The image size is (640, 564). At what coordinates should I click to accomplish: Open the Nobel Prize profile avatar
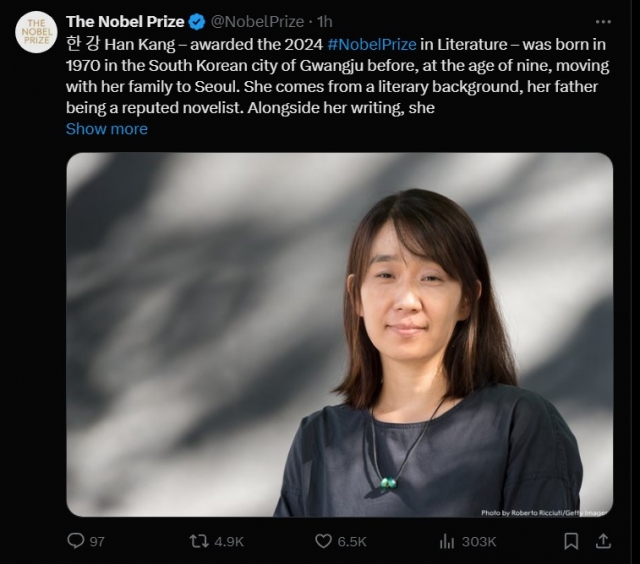[36, 32]
